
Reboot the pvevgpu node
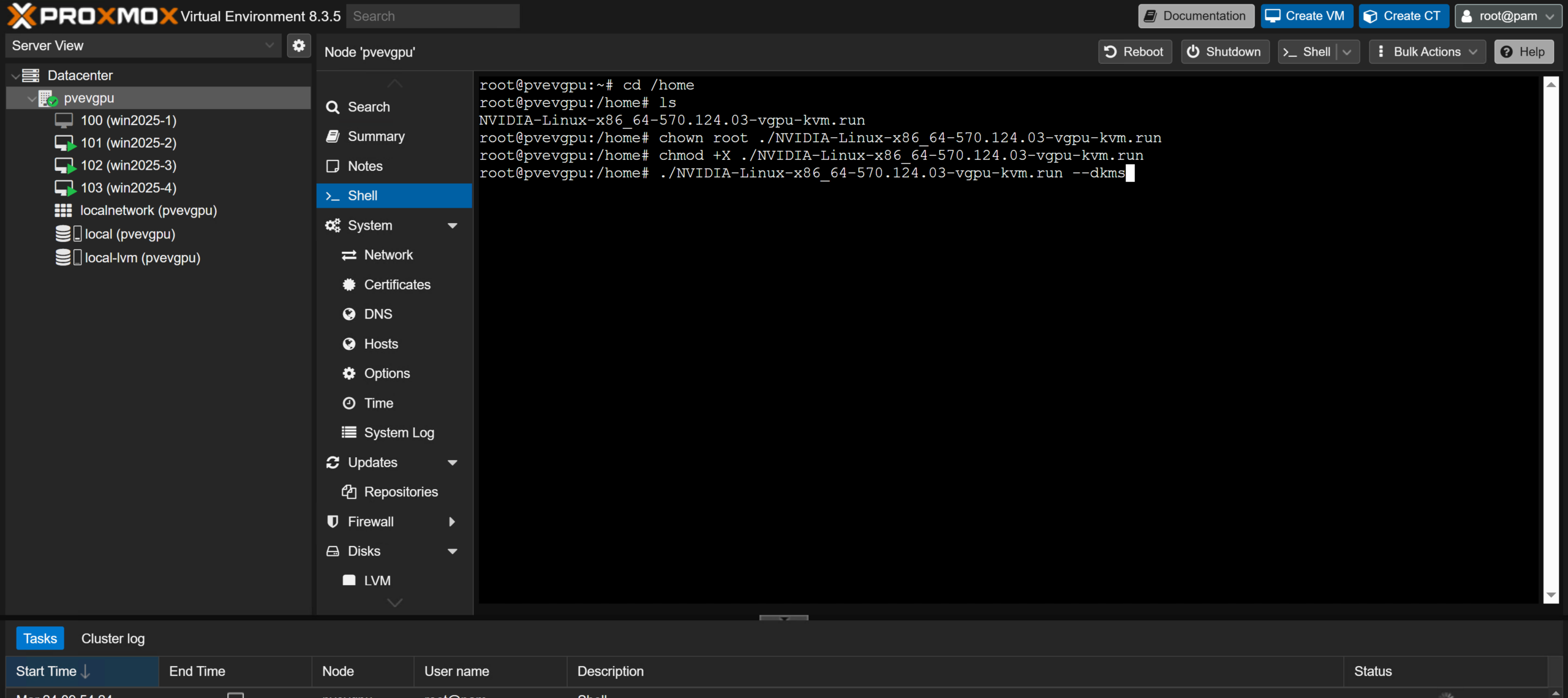[x=1135, y=52]
